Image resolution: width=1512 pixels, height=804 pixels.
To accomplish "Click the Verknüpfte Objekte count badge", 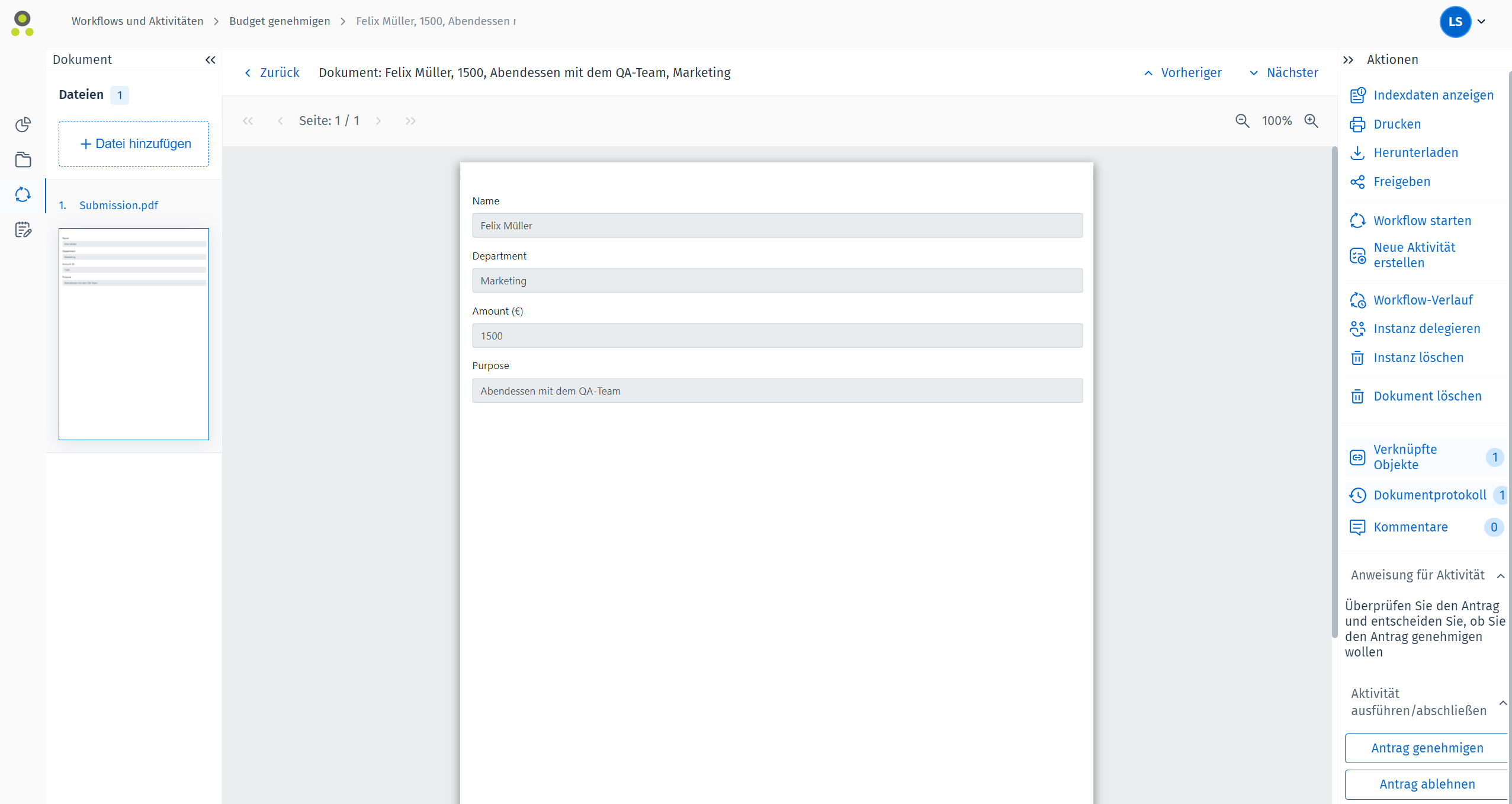I will [x=1495, y=457].
